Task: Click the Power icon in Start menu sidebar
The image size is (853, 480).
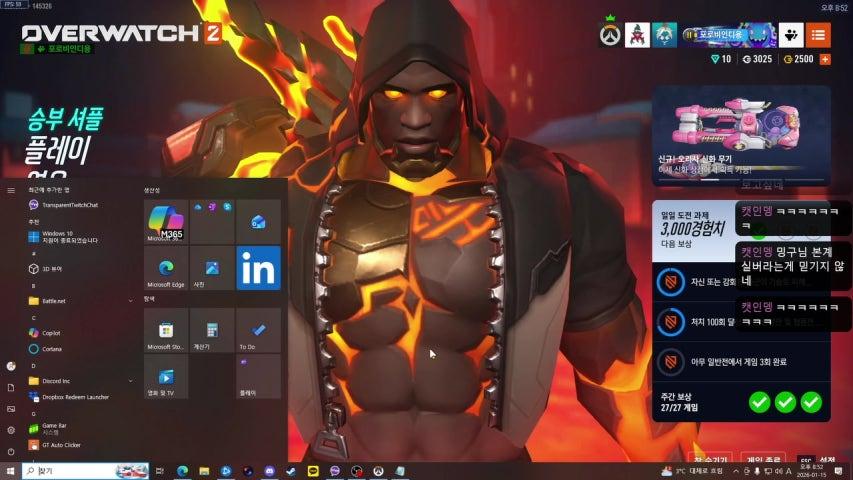Action: point(11,451)
